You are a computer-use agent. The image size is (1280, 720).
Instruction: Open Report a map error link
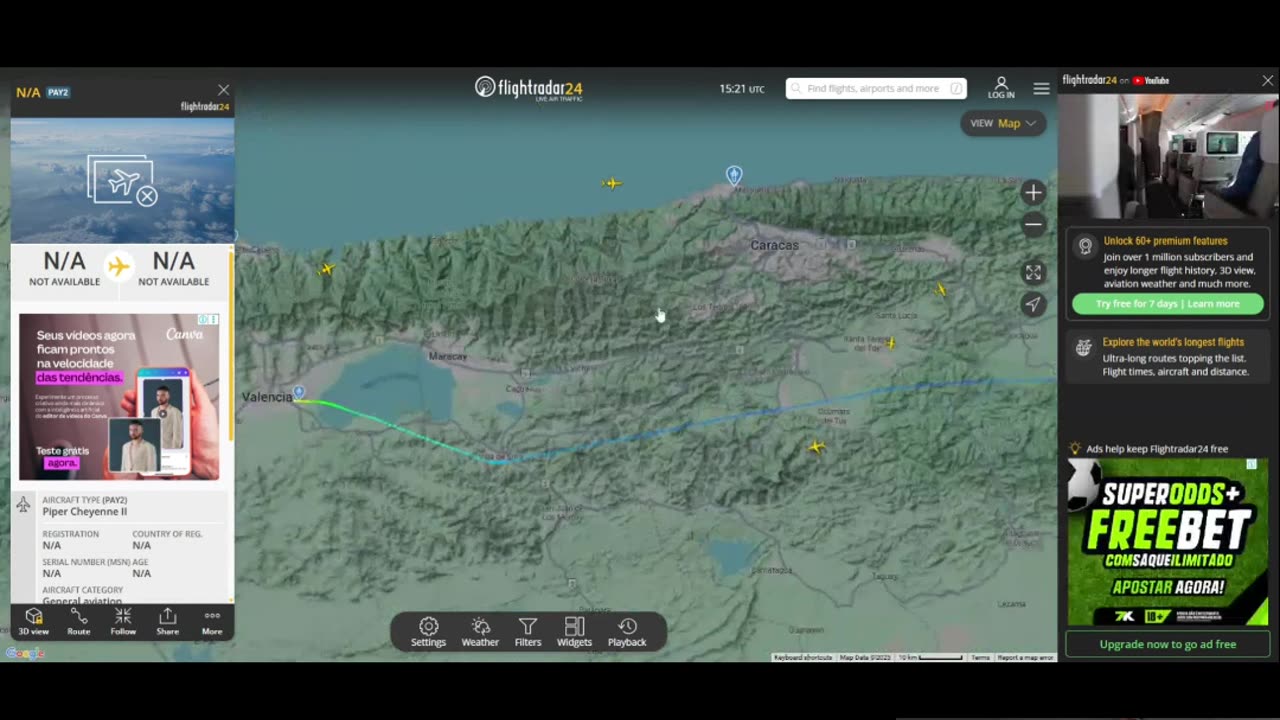point(1025,657)
